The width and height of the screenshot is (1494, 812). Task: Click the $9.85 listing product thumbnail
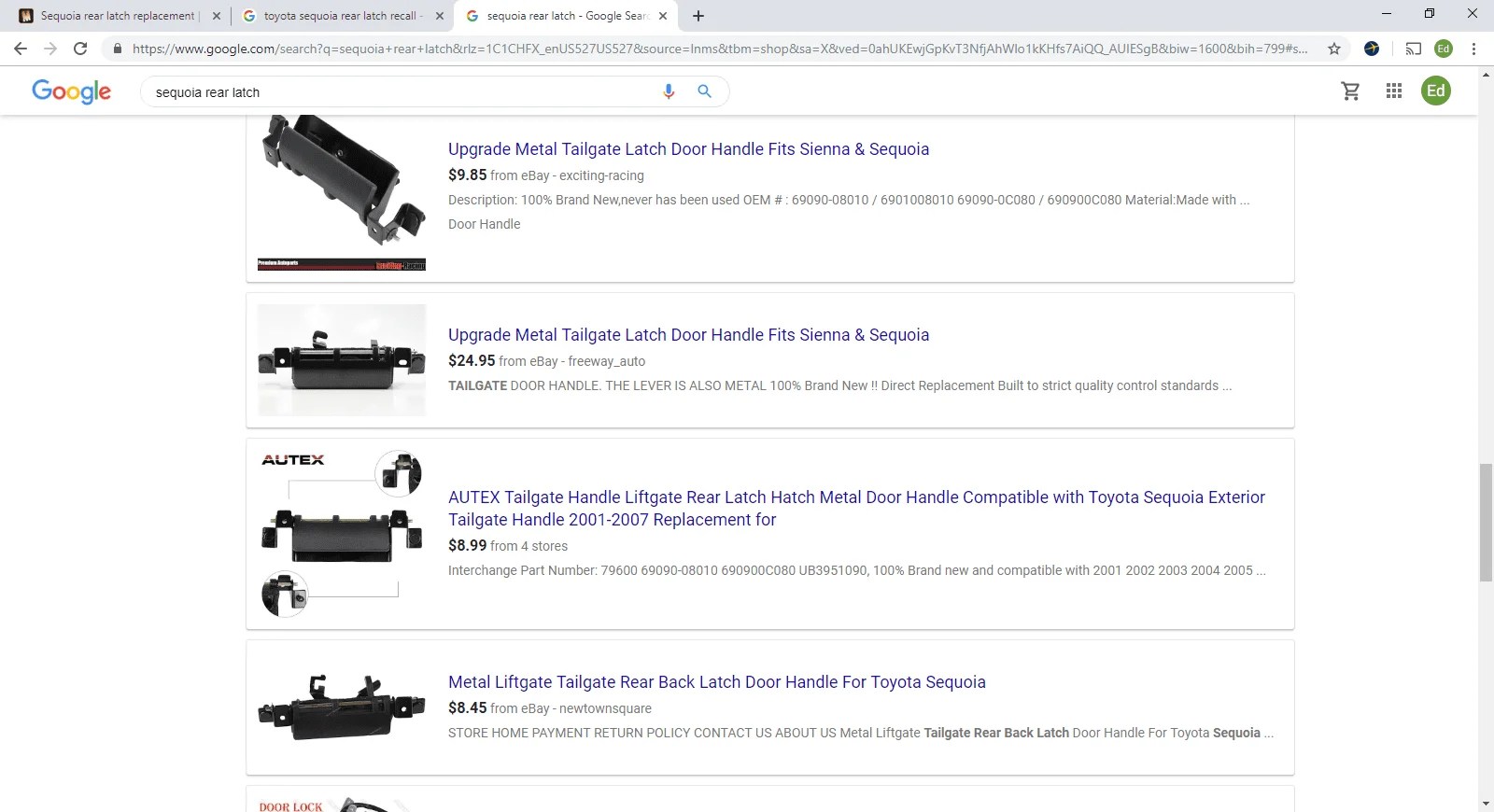(x=342, y=192)
